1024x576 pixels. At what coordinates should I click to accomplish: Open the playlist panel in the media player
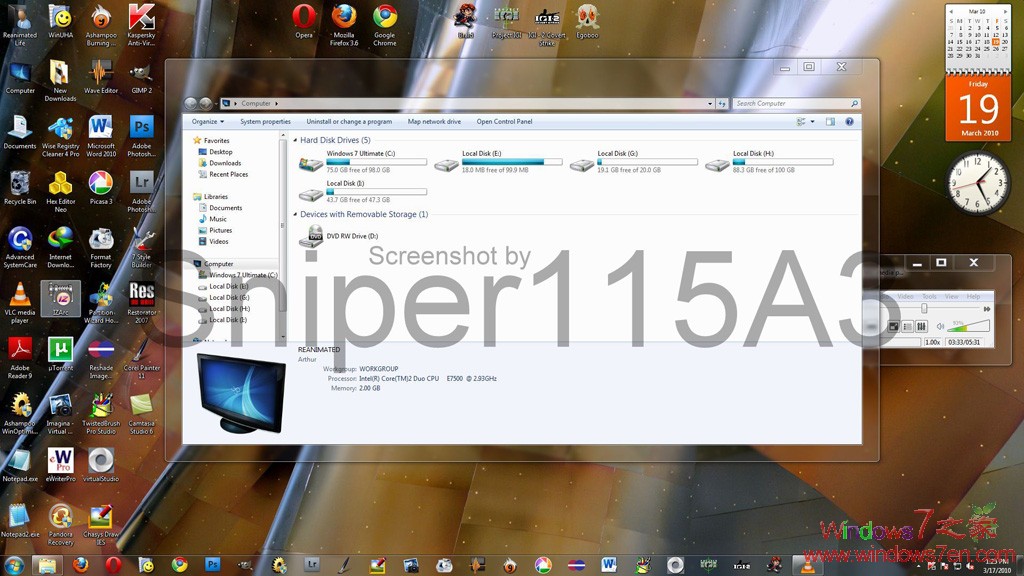click(x=907, y=326)
